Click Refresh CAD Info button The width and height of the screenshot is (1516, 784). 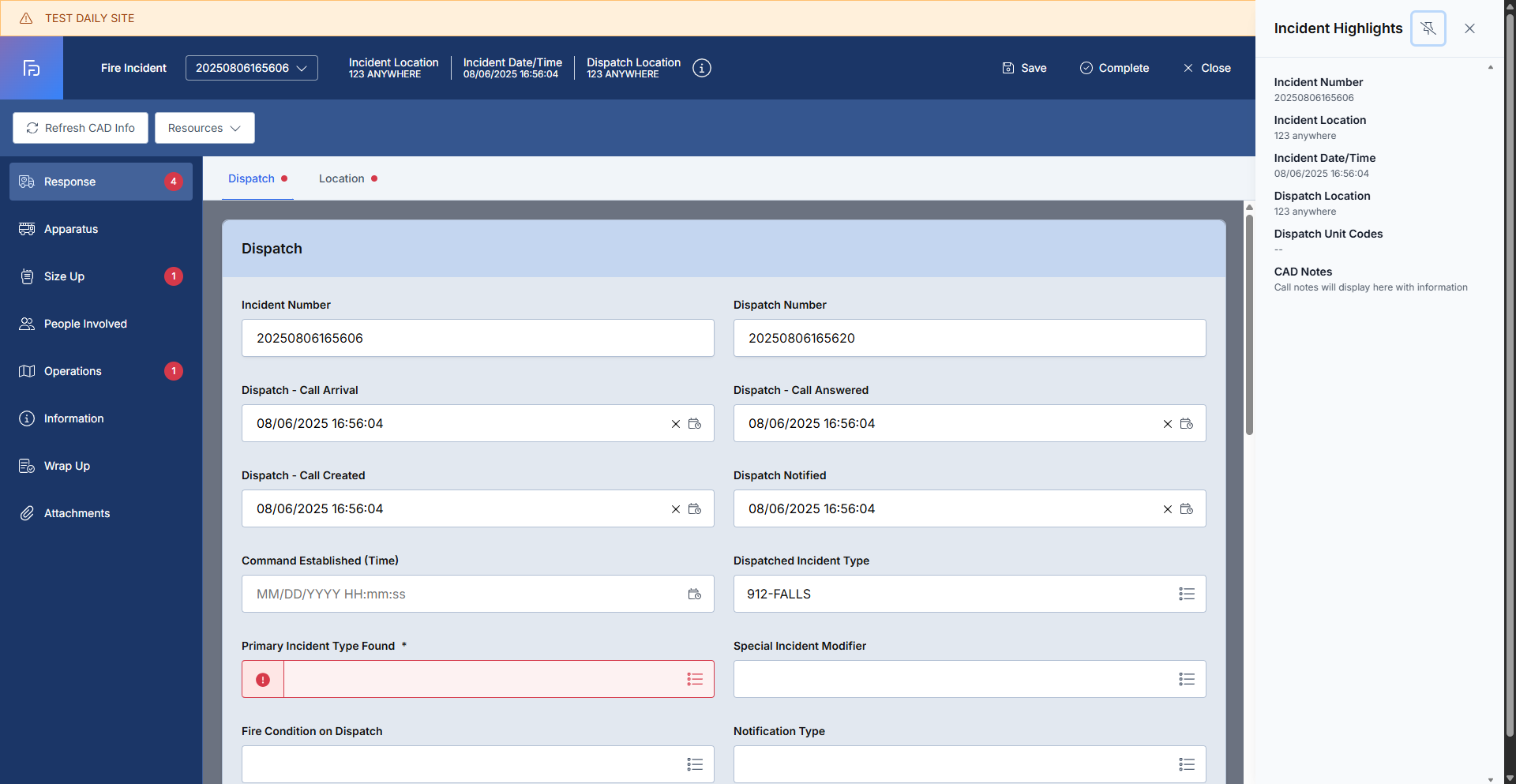[x=81, y=128]
